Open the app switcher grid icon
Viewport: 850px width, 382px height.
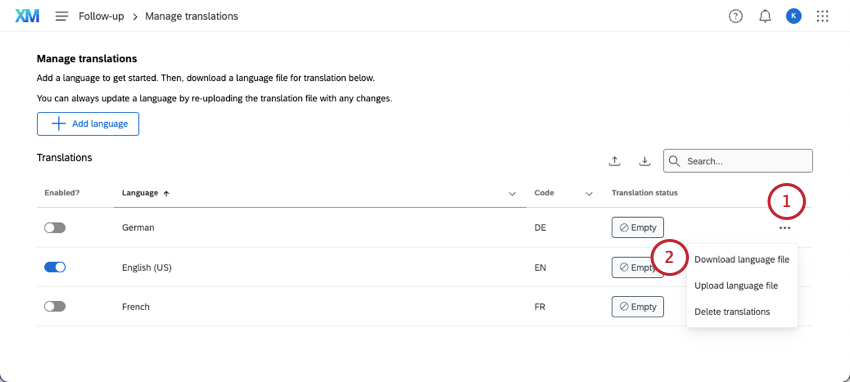(x=822, y=16)
